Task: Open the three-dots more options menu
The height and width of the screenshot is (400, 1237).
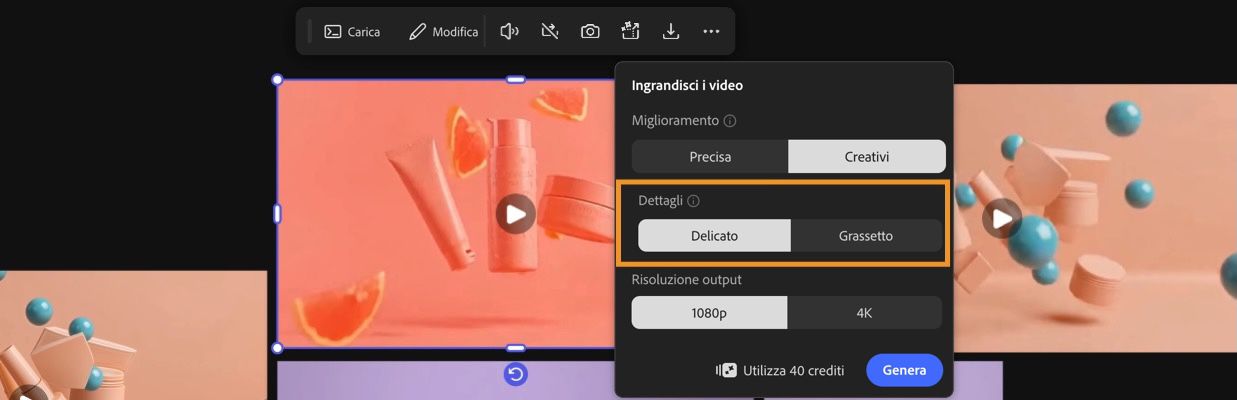Action: tap(711, 32)
